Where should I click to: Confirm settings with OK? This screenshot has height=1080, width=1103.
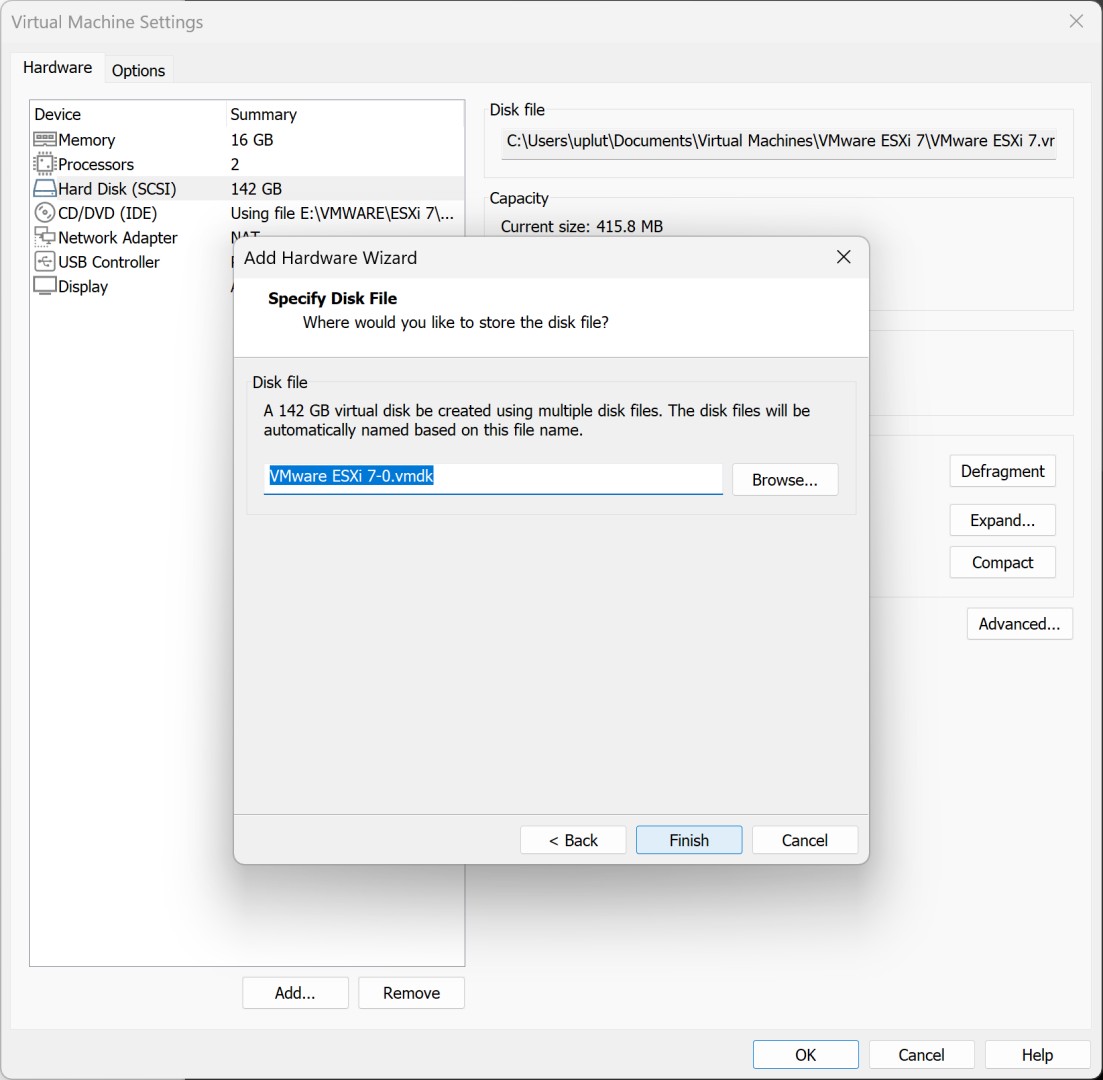point(805,1055)
